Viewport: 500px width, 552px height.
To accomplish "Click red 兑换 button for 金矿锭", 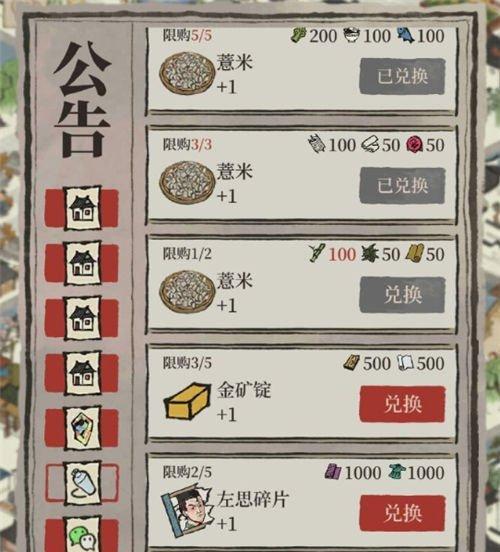I will [402, 404].
